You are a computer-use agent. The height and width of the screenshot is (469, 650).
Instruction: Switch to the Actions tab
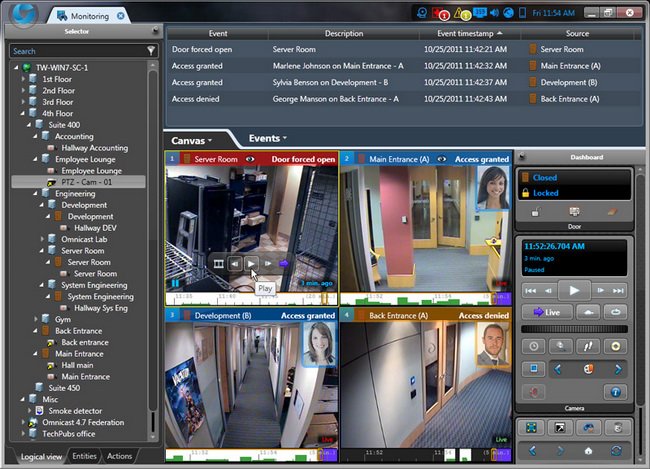[119, 456]
